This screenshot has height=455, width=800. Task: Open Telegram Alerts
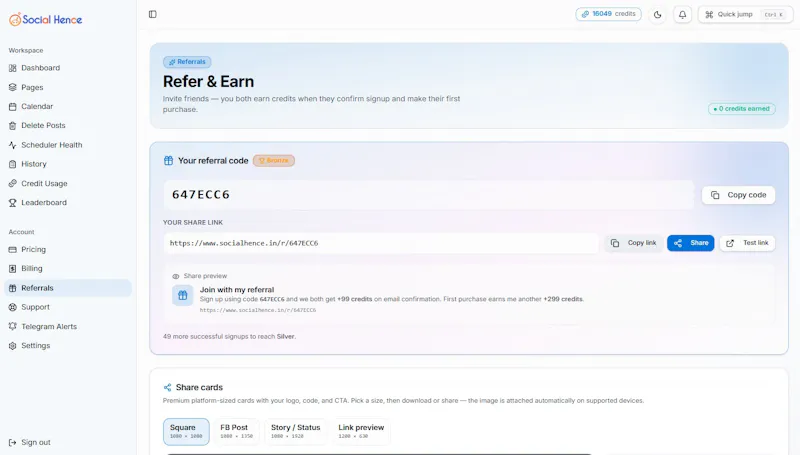point(68,326)
